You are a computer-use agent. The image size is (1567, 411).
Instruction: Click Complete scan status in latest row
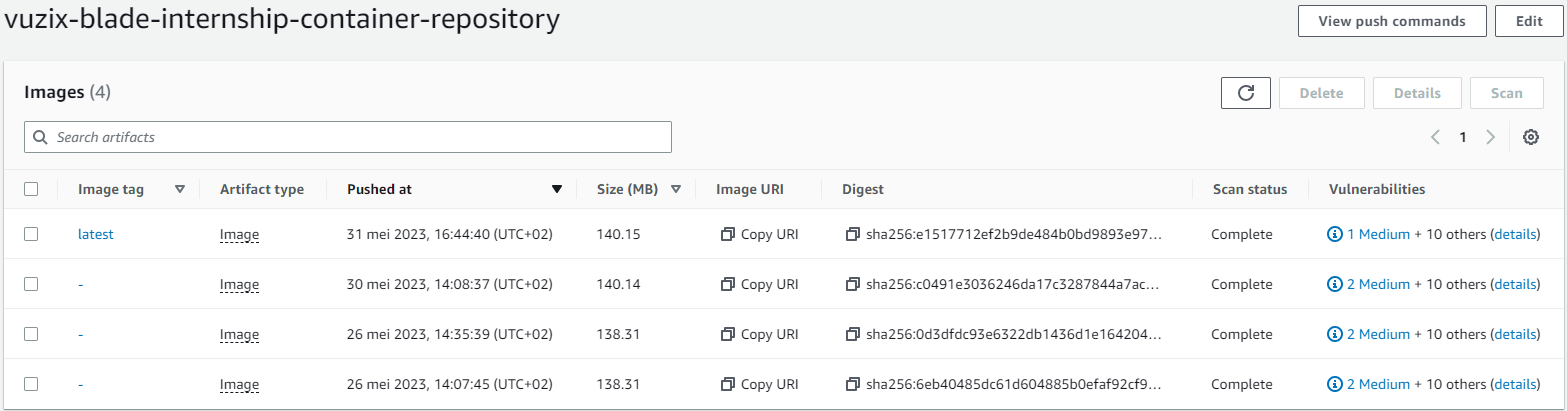pos(1242,234)
